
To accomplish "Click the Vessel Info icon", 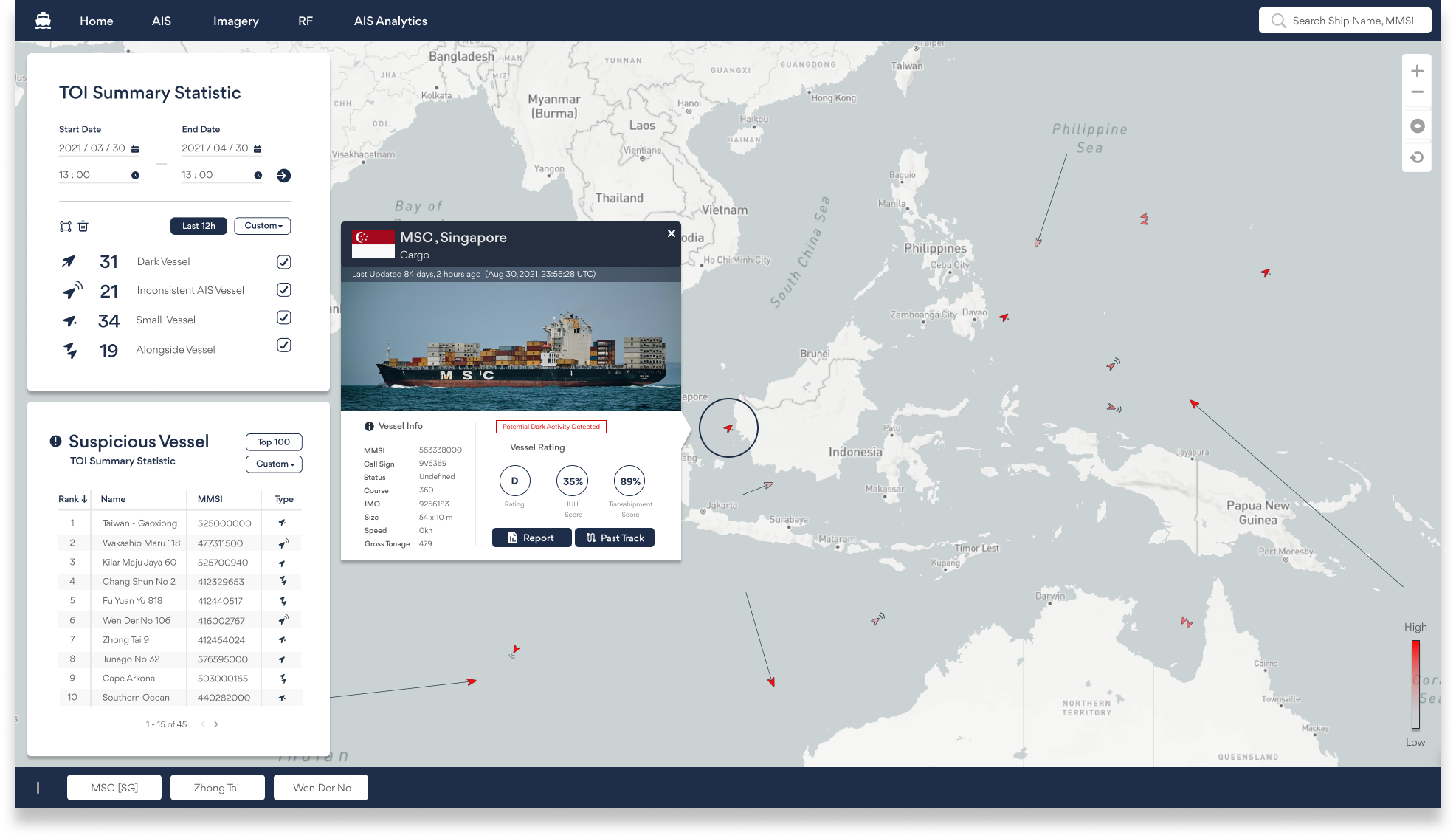I will pyautogui.click(x=369, y=427).
